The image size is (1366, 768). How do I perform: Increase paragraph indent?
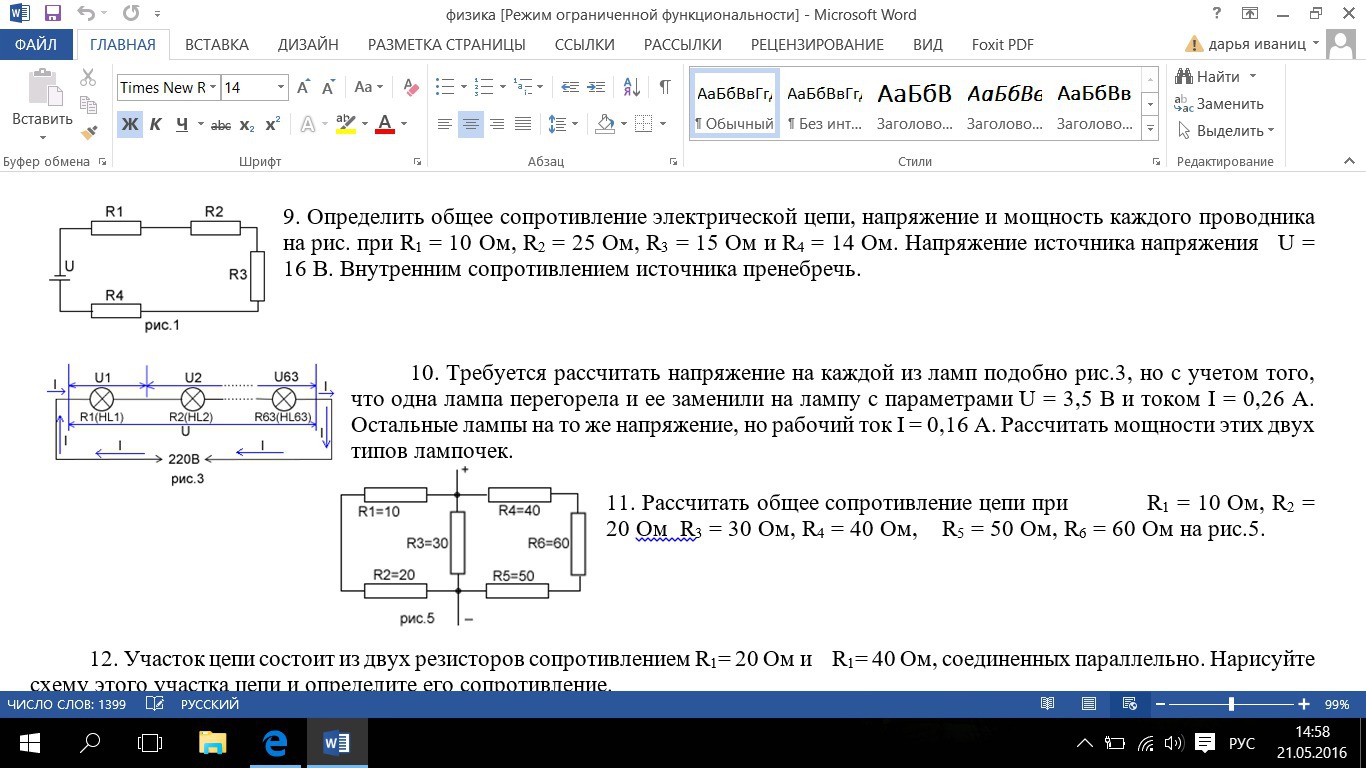[x=597, y=87]
